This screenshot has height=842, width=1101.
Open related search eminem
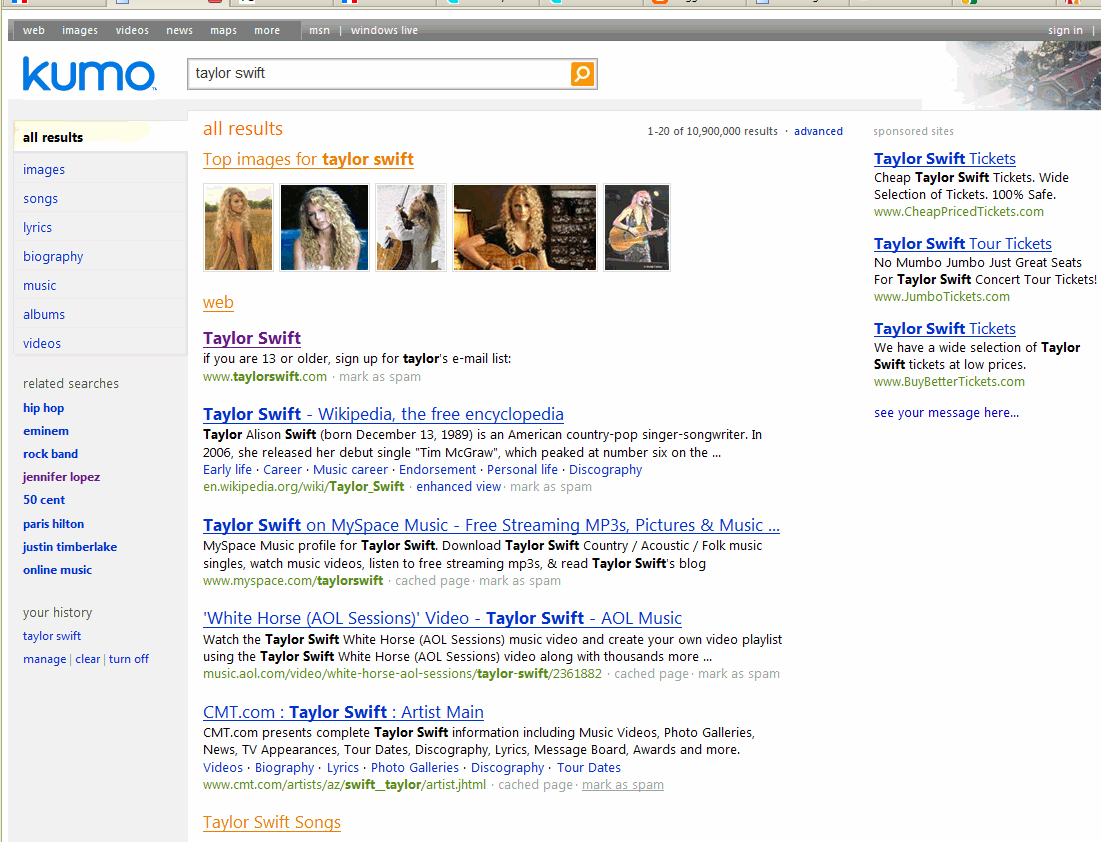(x=46, y=431)
